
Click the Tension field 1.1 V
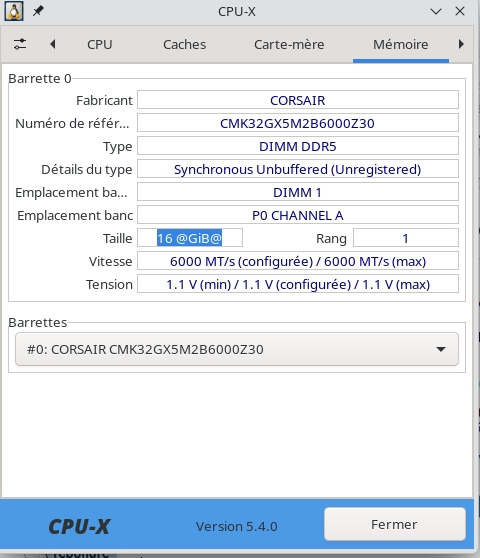(x=298, y=284)
